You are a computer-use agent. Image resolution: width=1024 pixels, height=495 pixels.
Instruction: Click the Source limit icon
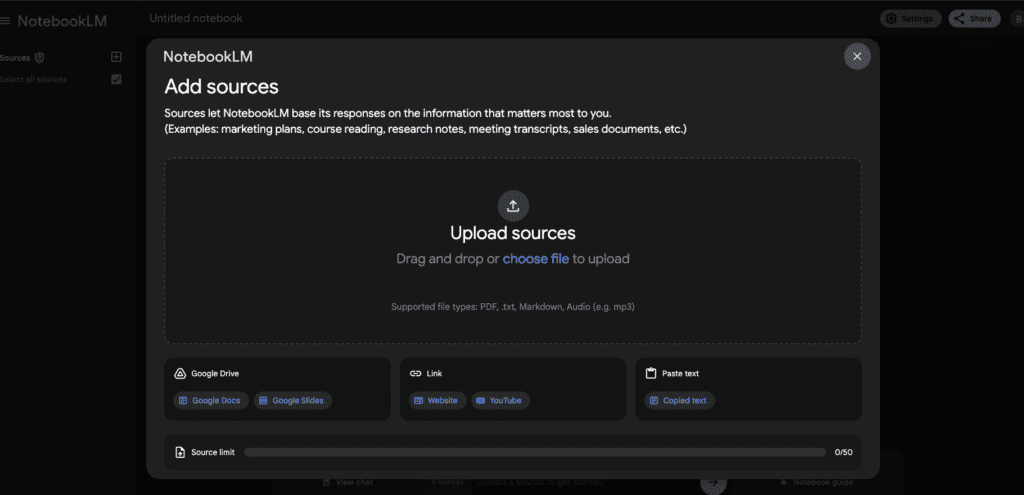pos(180,452)
